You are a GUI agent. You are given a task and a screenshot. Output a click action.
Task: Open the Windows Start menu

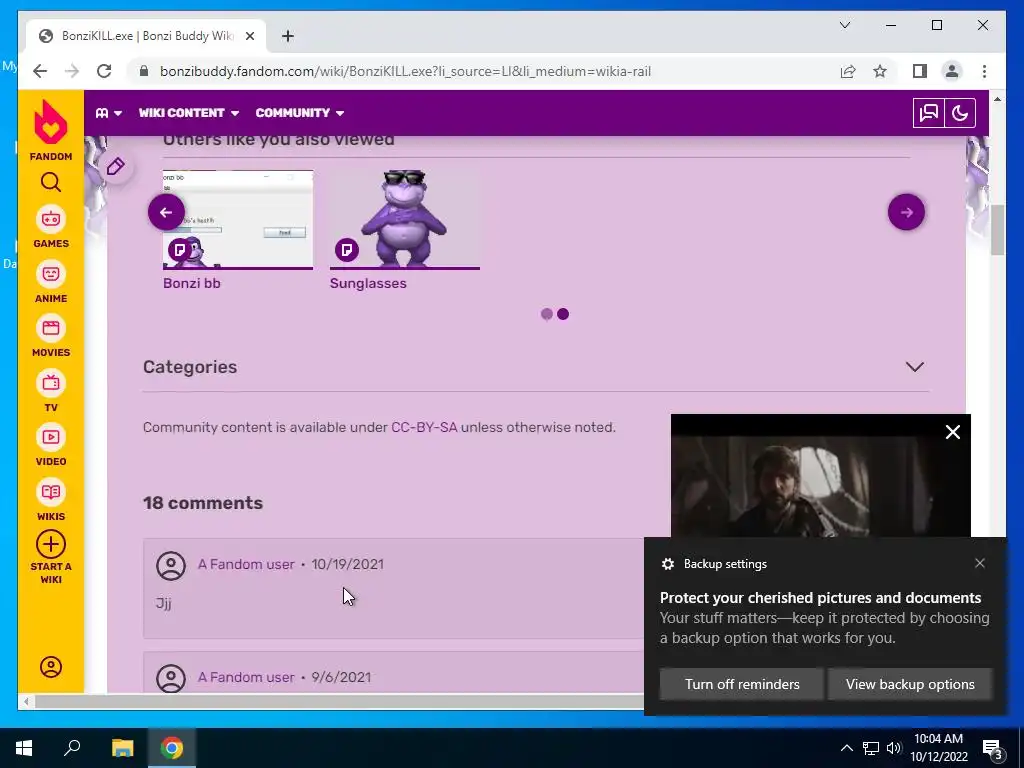point(24,748)
